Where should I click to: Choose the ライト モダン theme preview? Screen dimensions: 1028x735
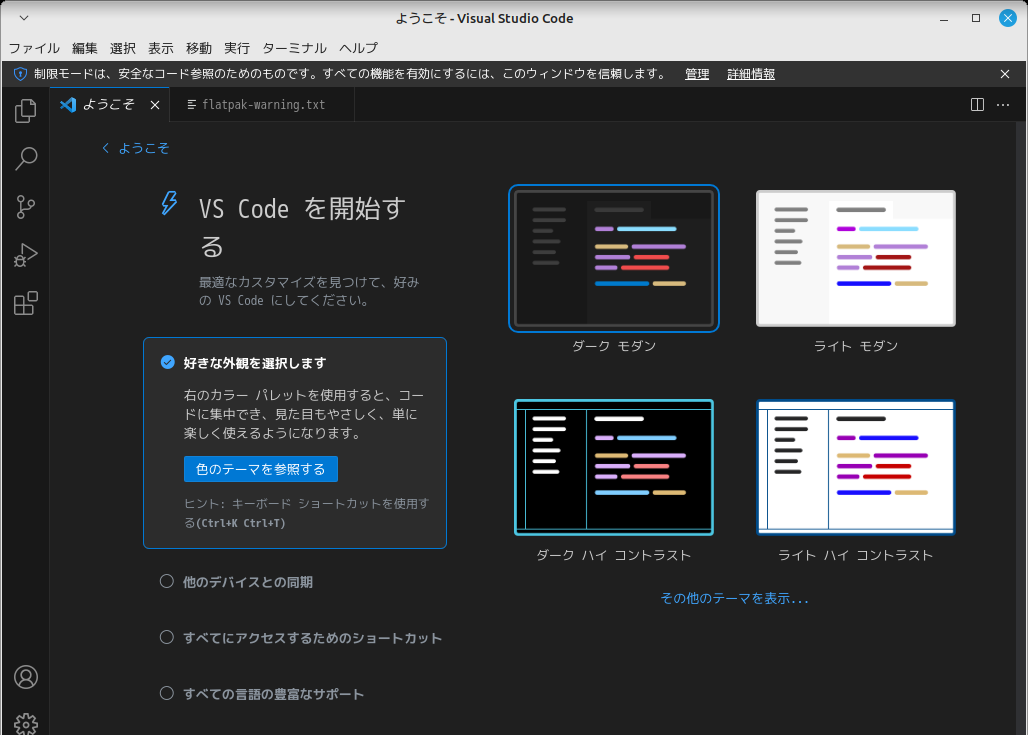tap(856, 258)
